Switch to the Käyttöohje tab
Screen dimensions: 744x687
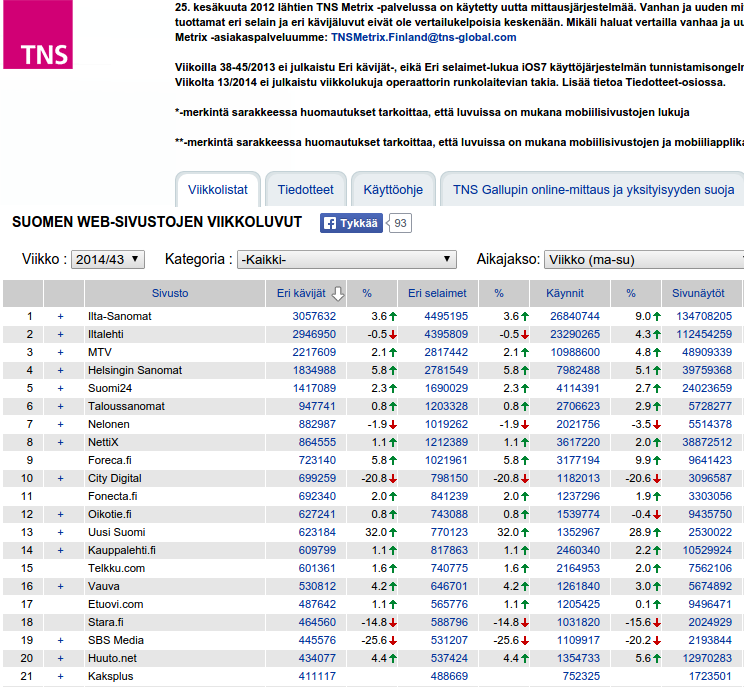[x=393, y=190]
